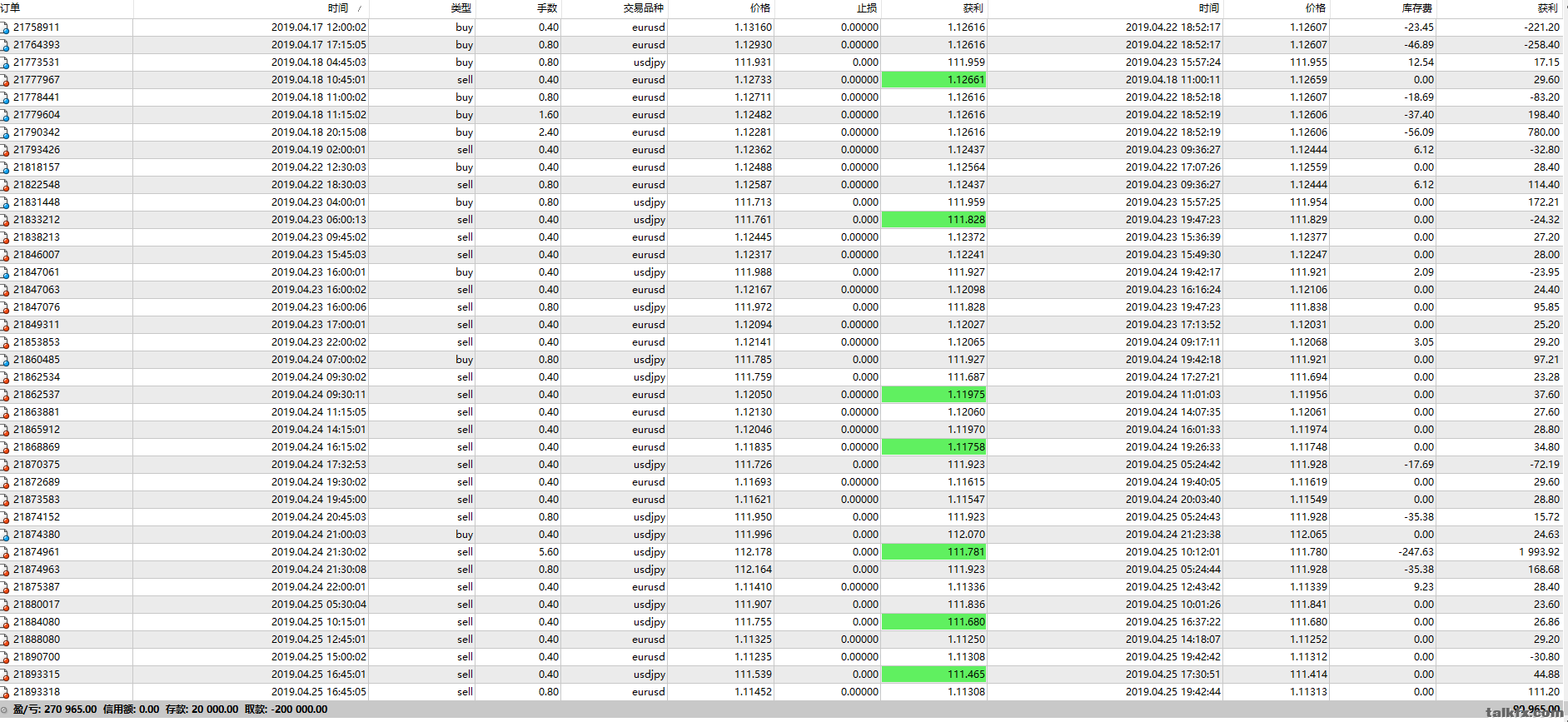Click the 取款: -200 000.00 summary
Viewport: 1568px width, 722px height.
tap(286, 710)
